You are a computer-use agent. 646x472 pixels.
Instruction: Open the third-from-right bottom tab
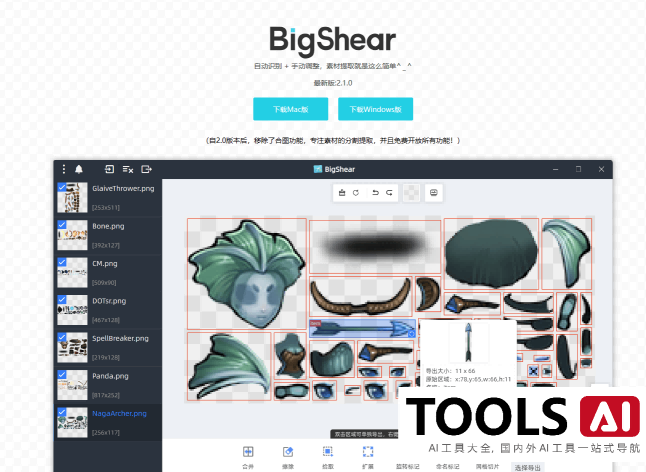click(447, 466)
